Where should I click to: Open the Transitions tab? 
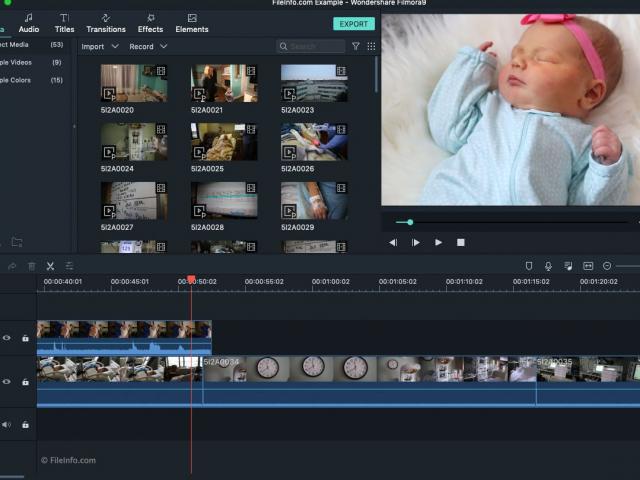[x=106, y=23]
